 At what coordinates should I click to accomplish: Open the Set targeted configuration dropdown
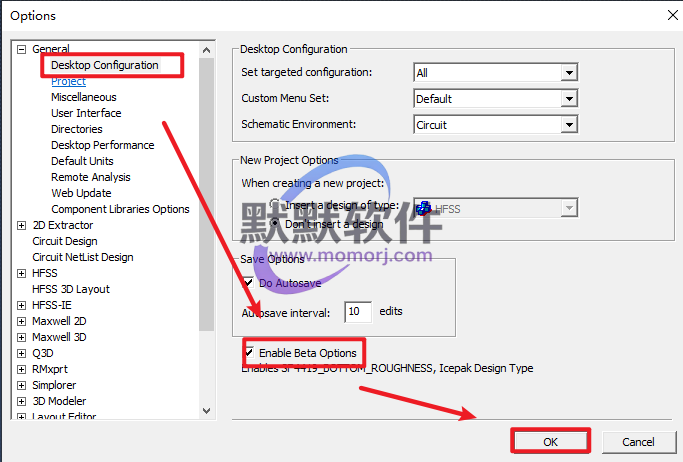tap(569, 73)
